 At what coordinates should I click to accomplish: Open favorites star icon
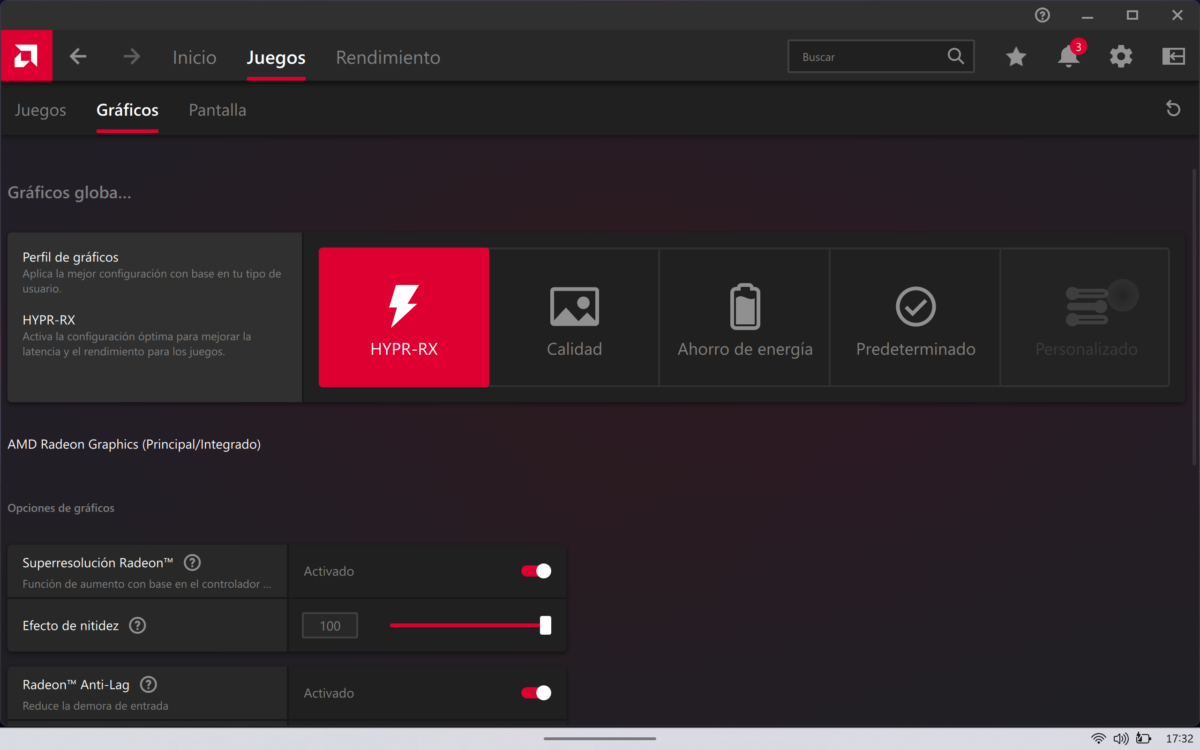coord(1016,57)
